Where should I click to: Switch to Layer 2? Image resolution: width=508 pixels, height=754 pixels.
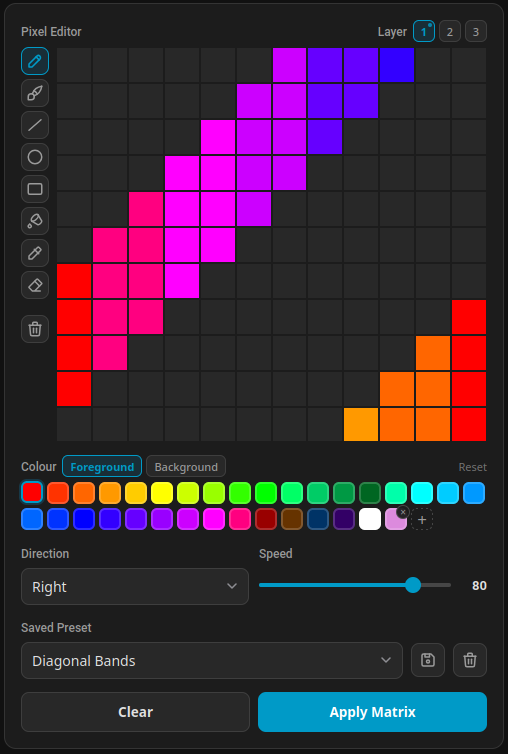450,32
